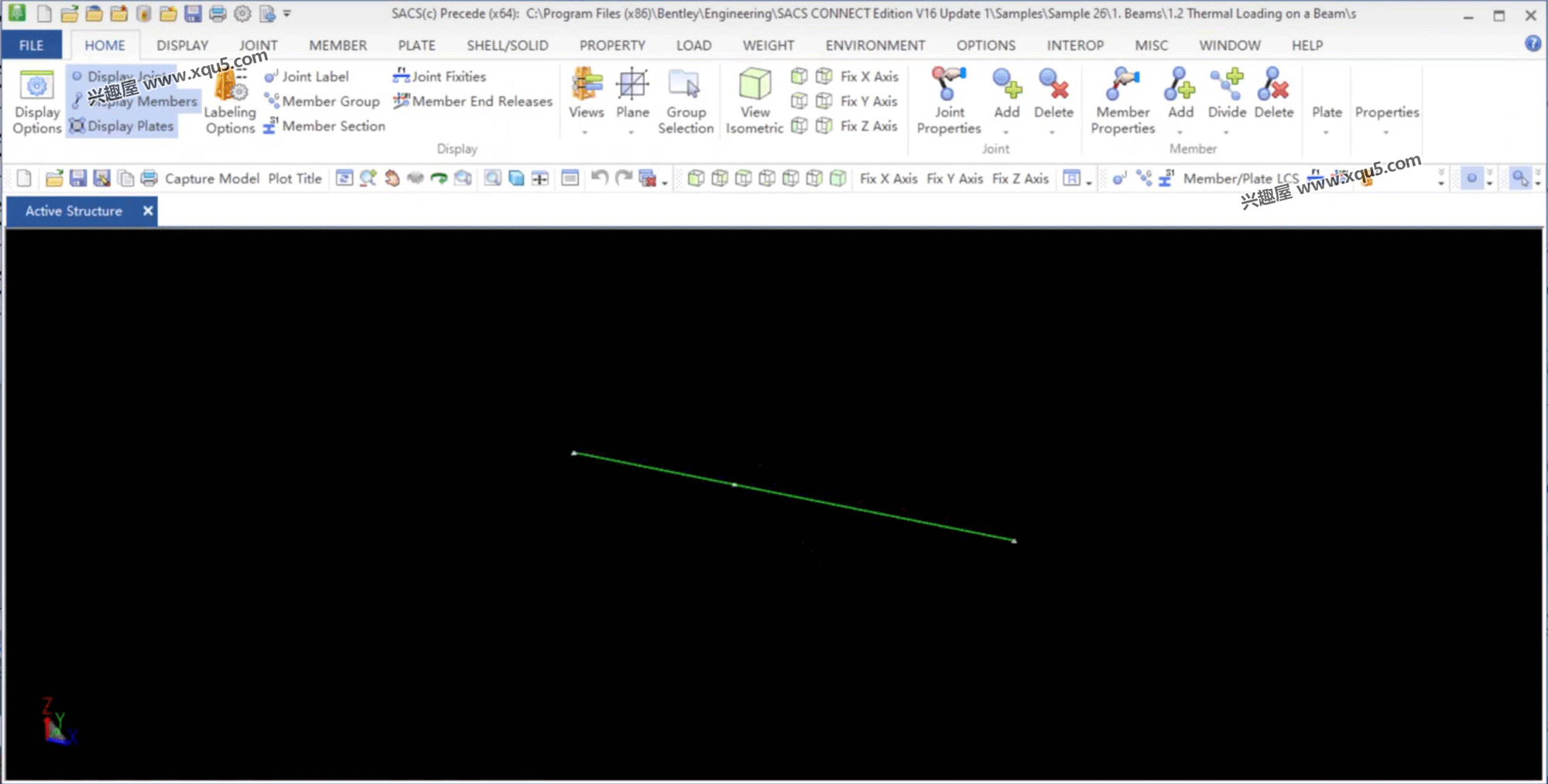
Task: Toggle Joint Fixities display
Action: [x=440, y=76]
